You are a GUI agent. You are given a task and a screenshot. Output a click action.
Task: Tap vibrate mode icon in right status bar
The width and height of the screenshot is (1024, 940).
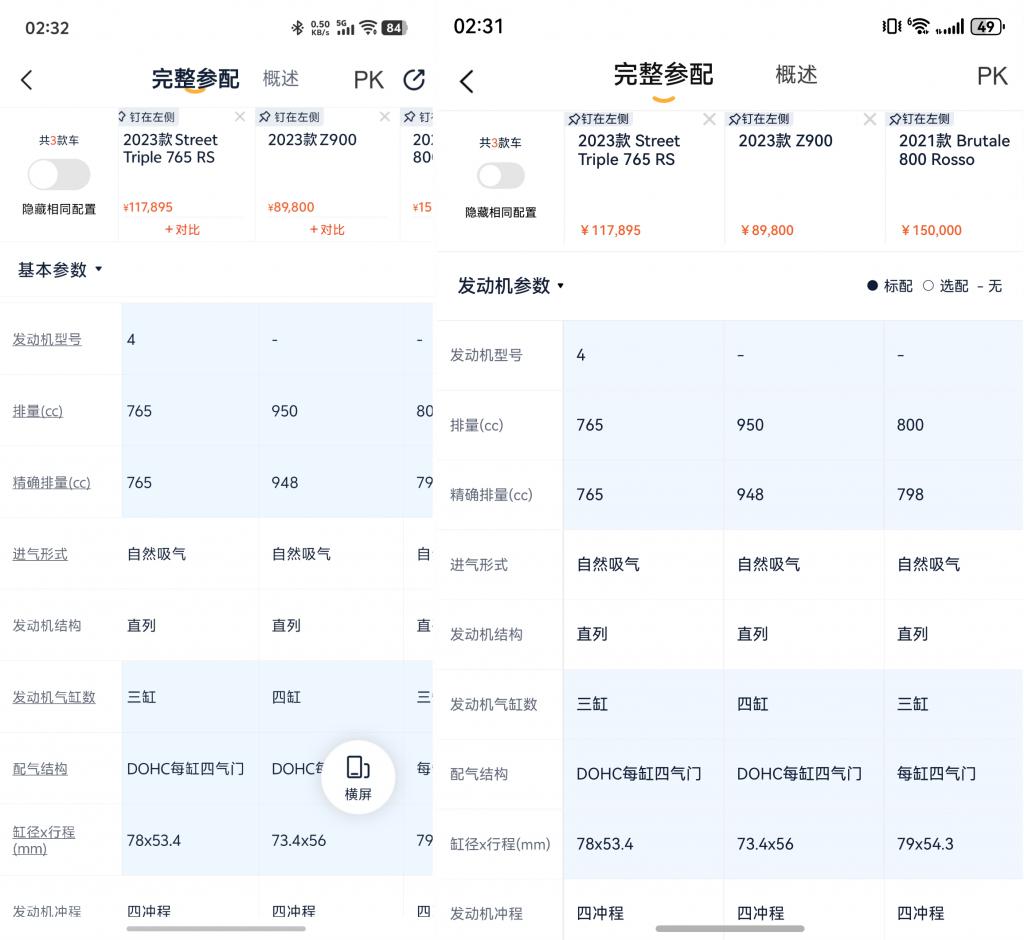click(x=891, y=26)
